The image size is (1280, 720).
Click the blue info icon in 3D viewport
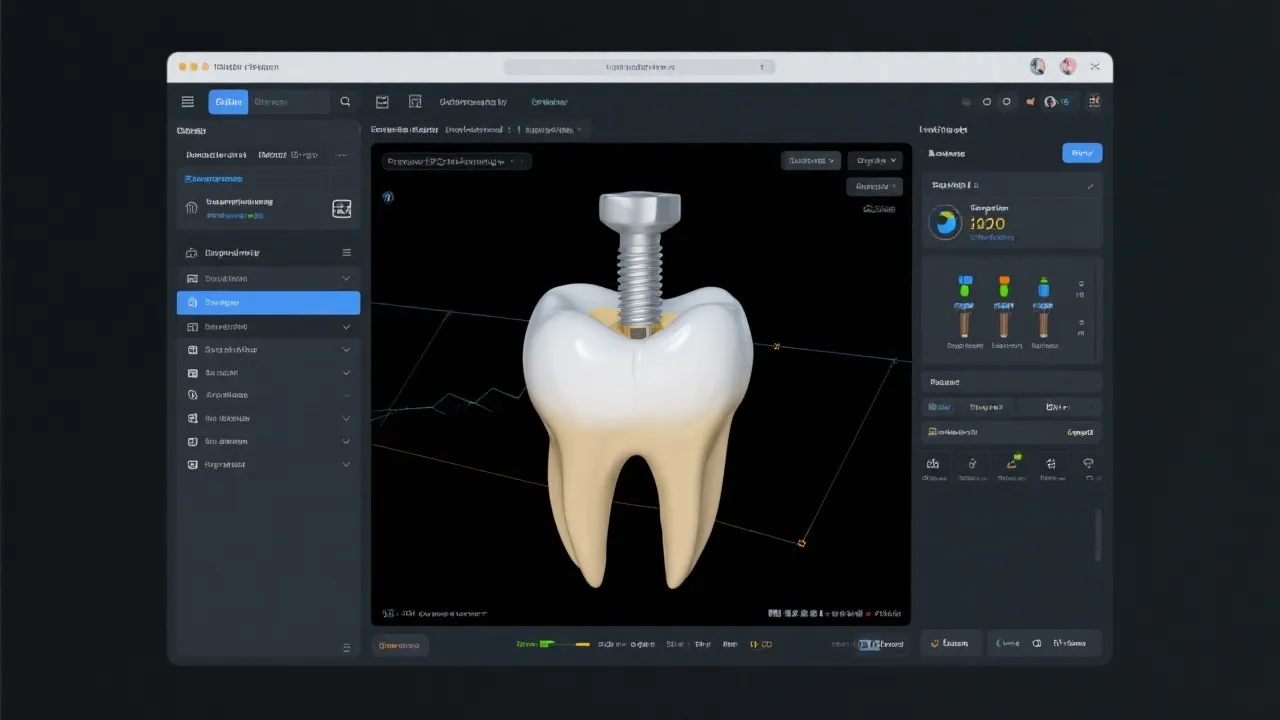coord(389,197)
